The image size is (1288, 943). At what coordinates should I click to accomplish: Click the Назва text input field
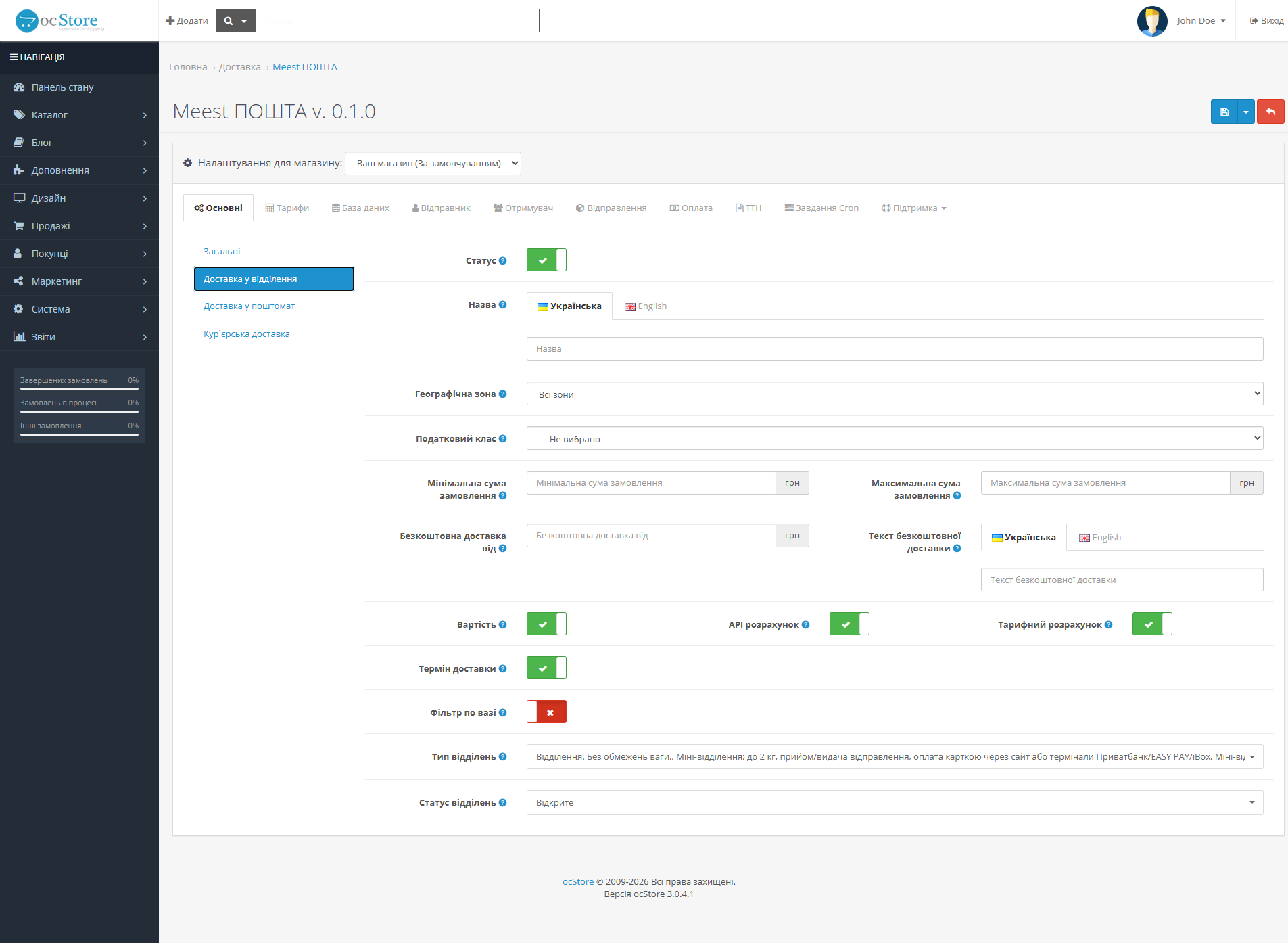(895, 348)
